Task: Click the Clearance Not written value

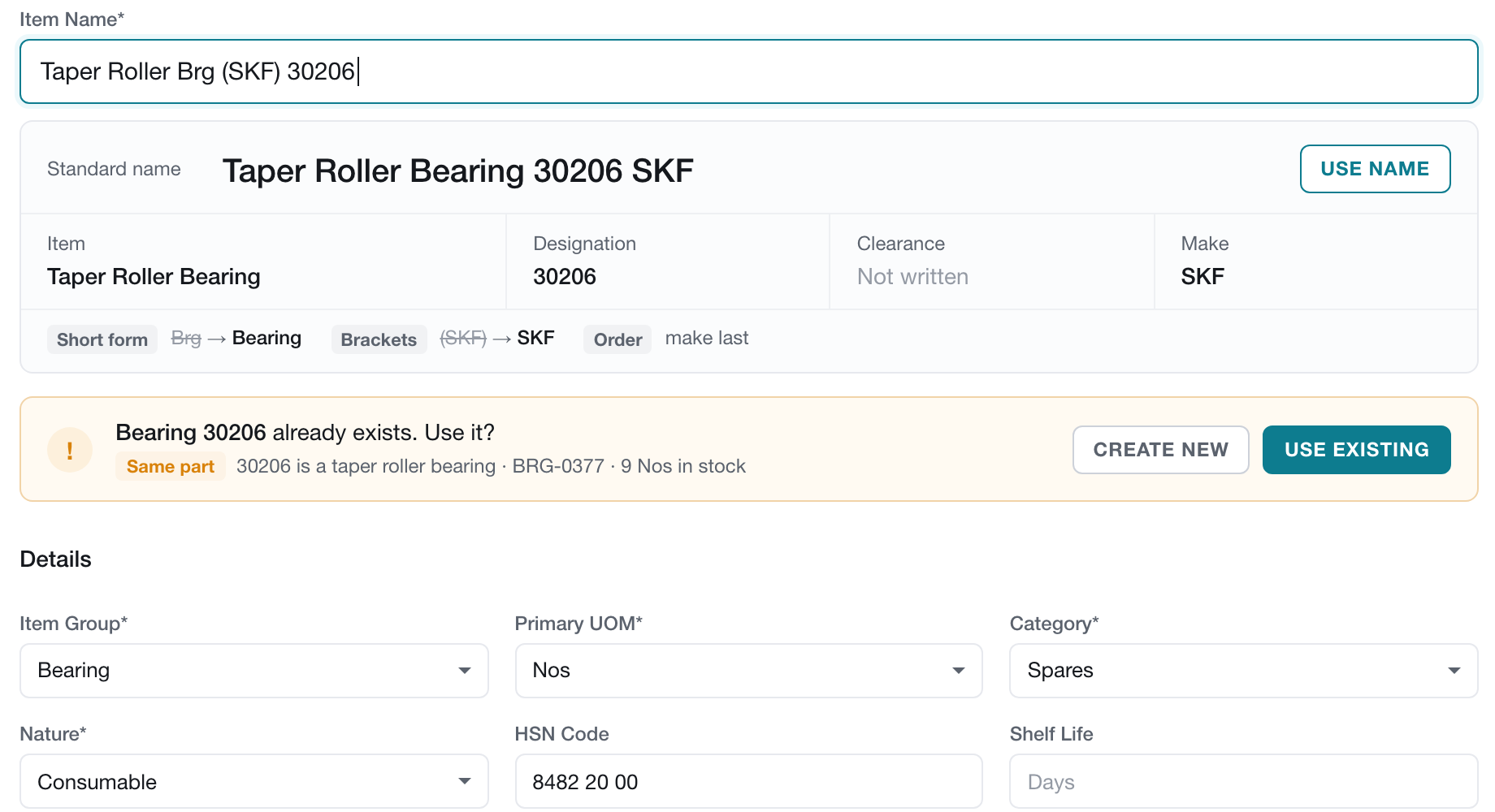Action: pyautogui.click(x=912, y=277)
